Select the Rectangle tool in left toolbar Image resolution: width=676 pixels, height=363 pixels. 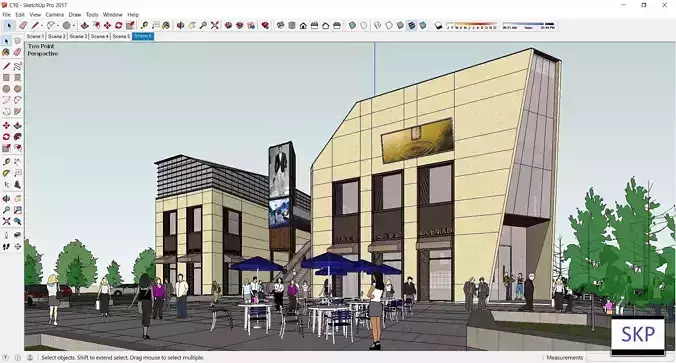[6, 78]
